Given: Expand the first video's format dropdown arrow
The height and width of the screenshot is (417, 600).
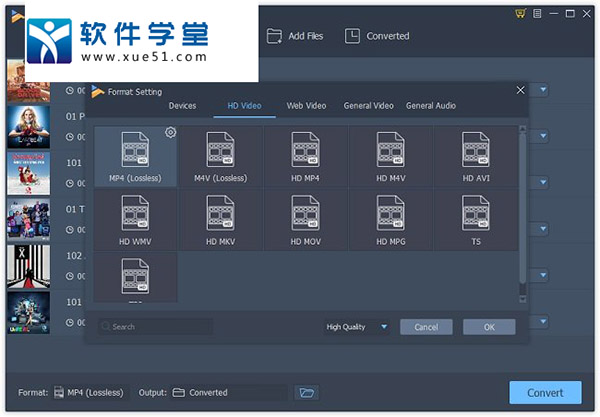Looking at the screenshot, I should [x=543, y=90].
